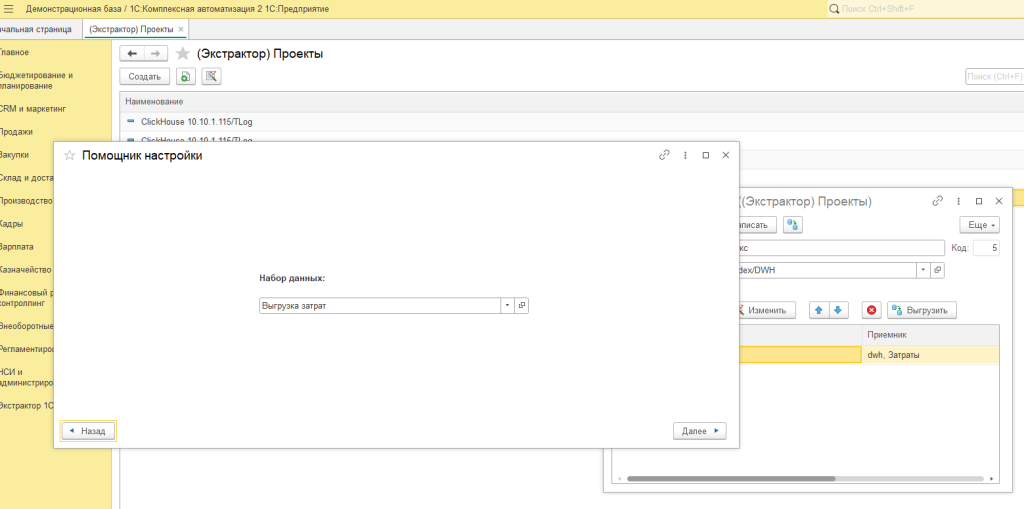Click the link icon in Помощник настройки header
The height and width of the screenshot is (509, 1024).
pos(664,155)
